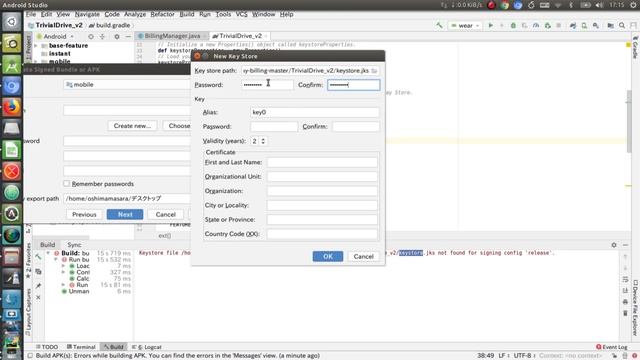
Task: Click the power menu icon in top bar
Action: pyautogui.click(x=633, y=5)
